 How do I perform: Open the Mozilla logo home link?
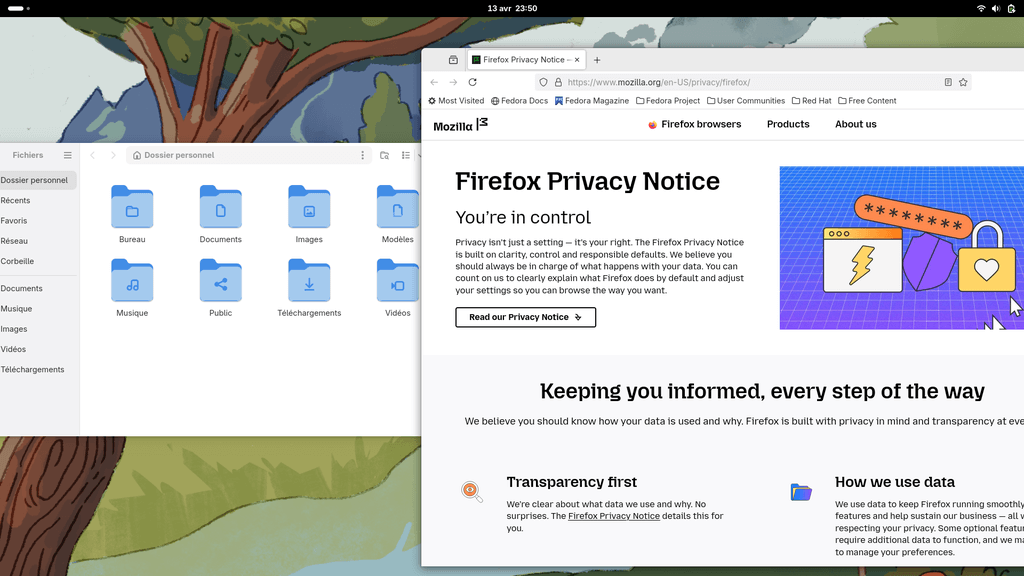click(x=460, y=125)
